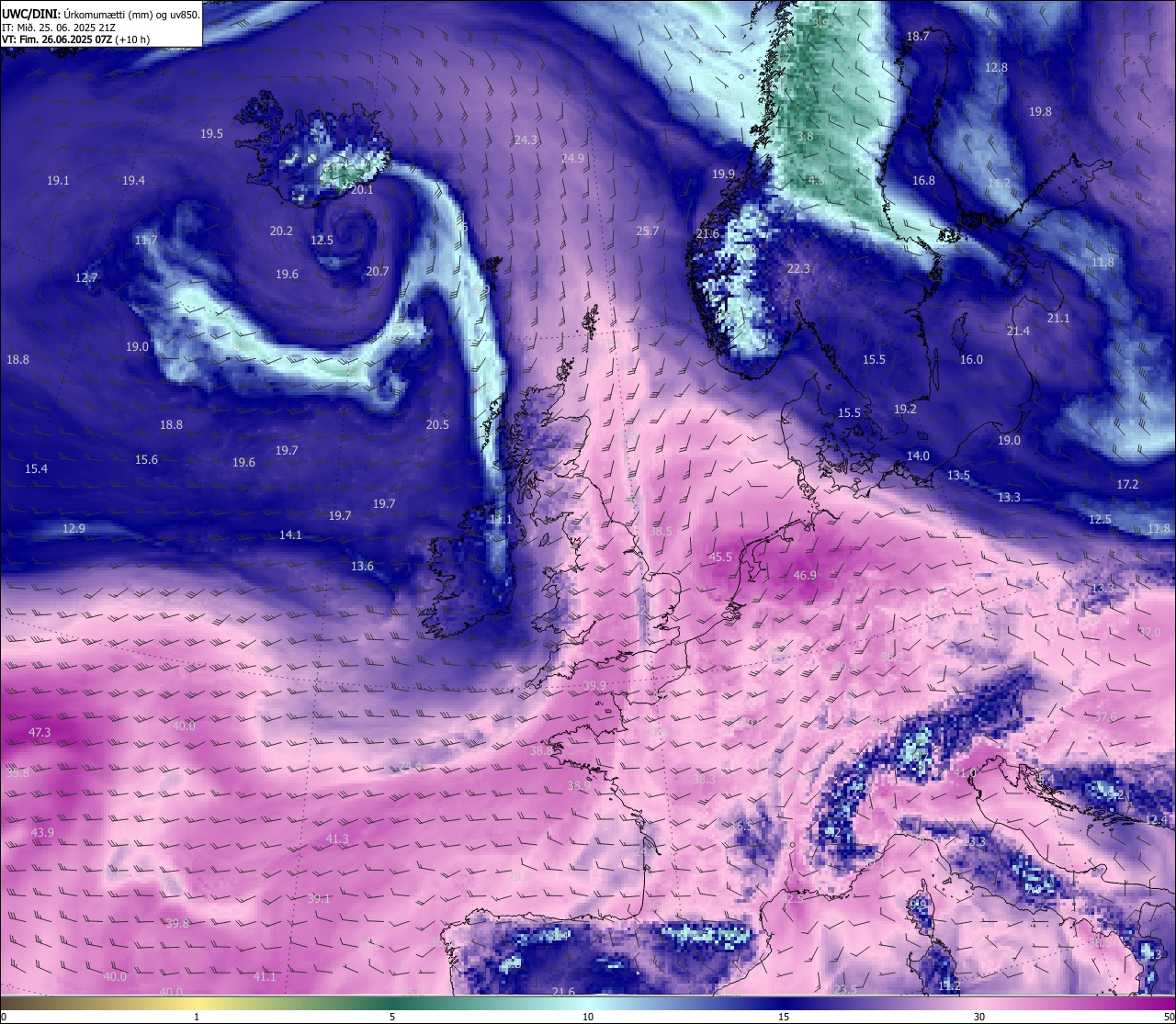Click the 24.9 value on the map
Screen dimensions: 1176x1024
tap(572, 158)
